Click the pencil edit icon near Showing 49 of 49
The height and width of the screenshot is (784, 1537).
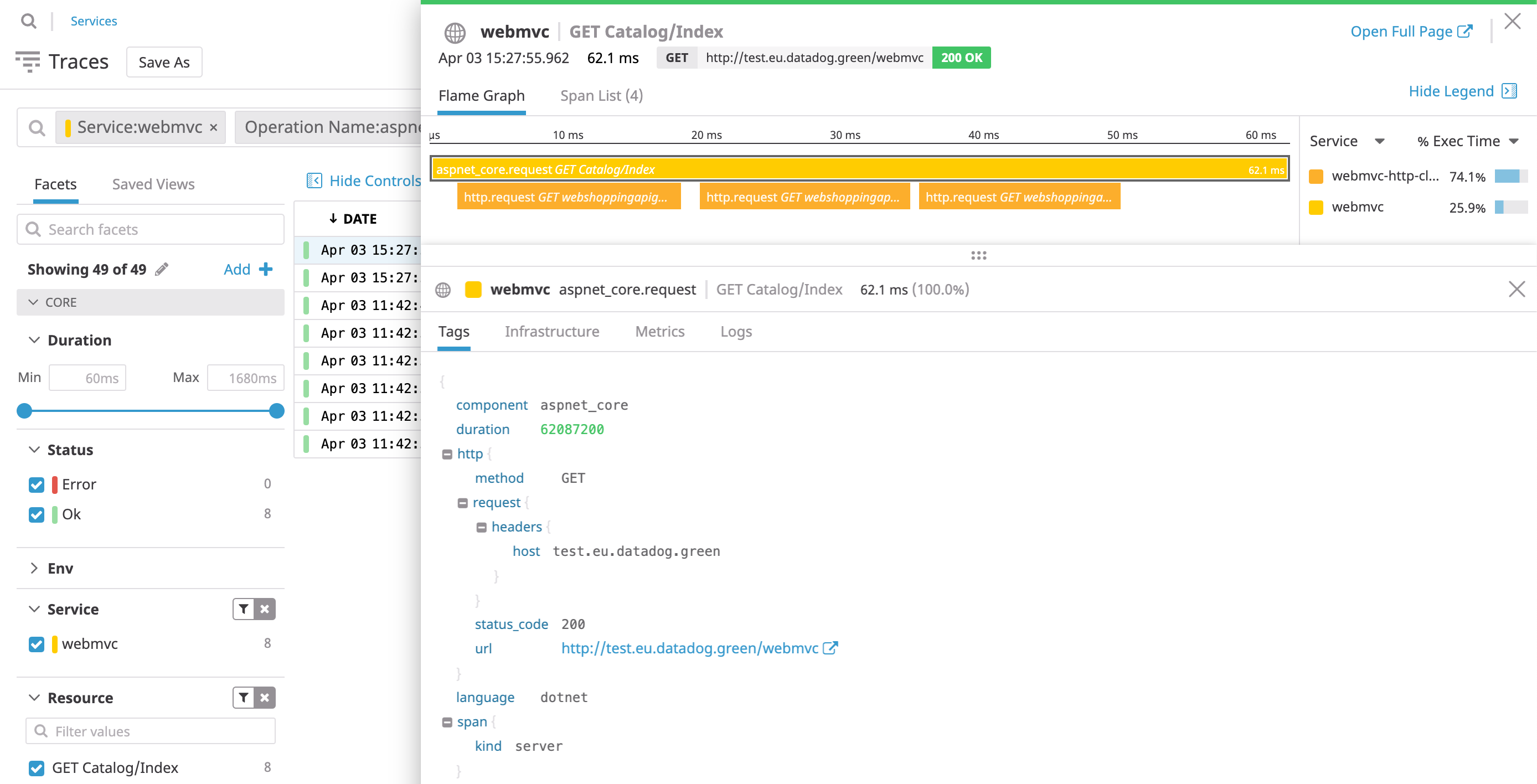coord(162,269)
